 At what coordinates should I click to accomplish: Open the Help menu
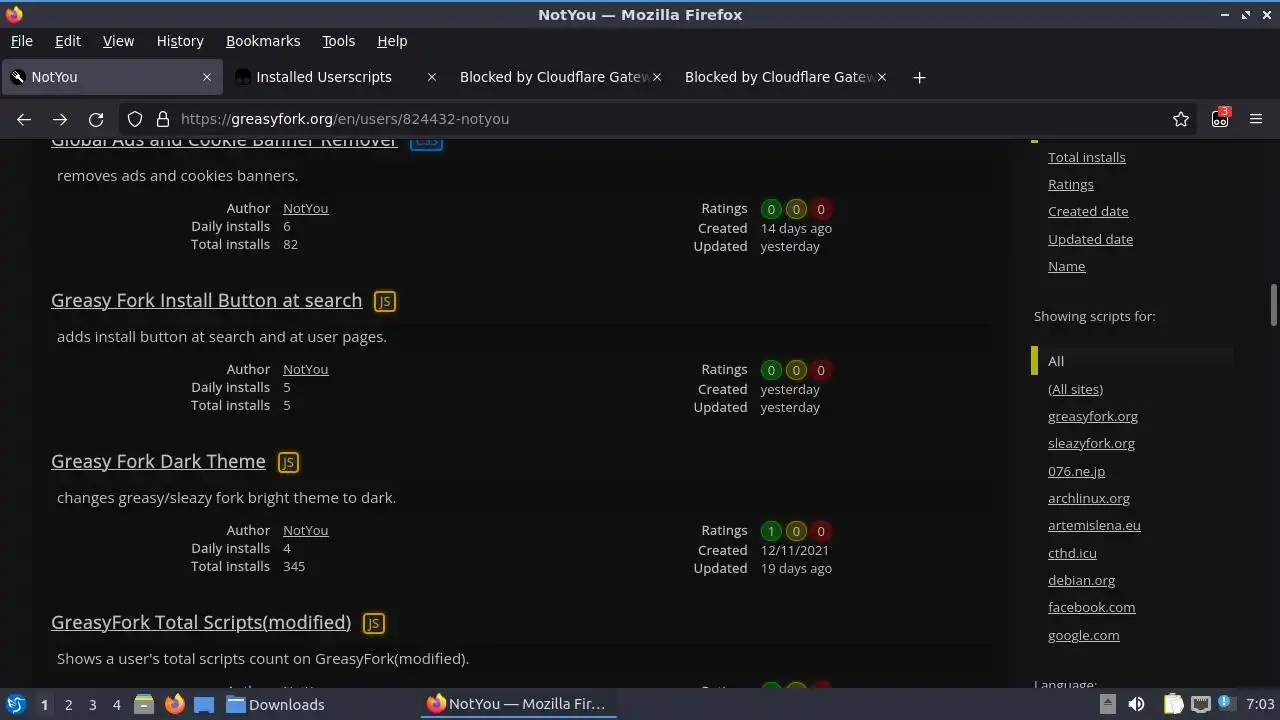click(392, 41)
